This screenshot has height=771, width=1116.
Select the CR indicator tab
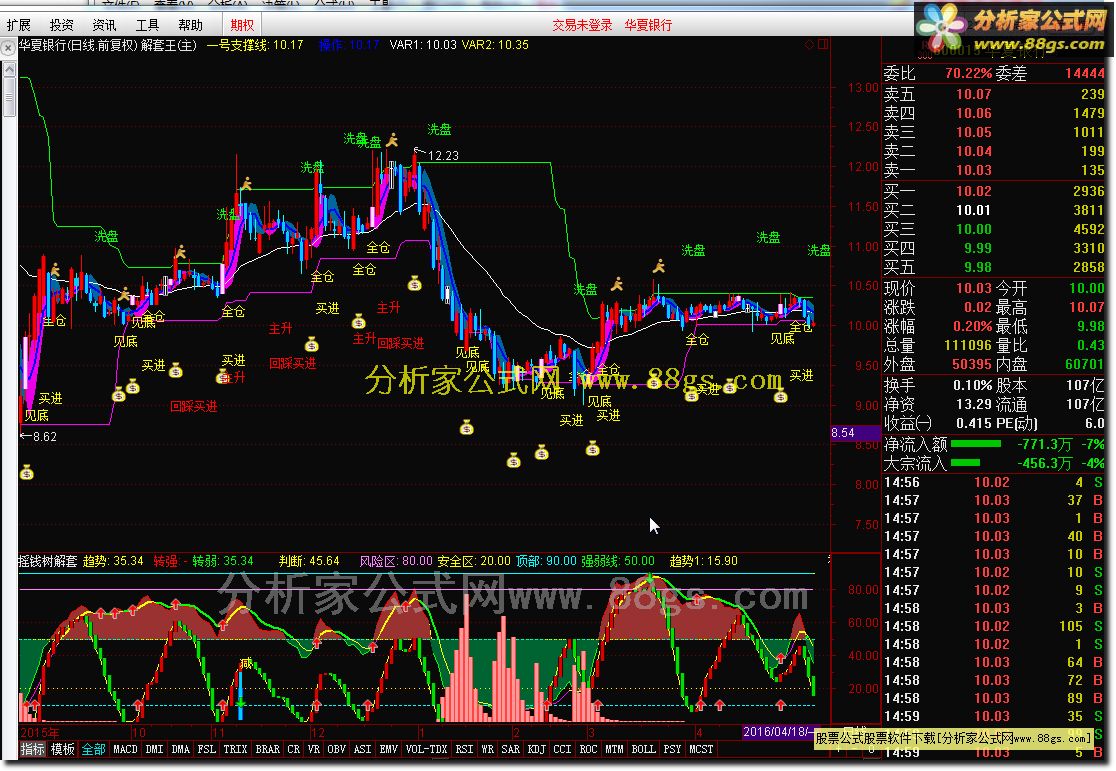click(x=294, y=749)
